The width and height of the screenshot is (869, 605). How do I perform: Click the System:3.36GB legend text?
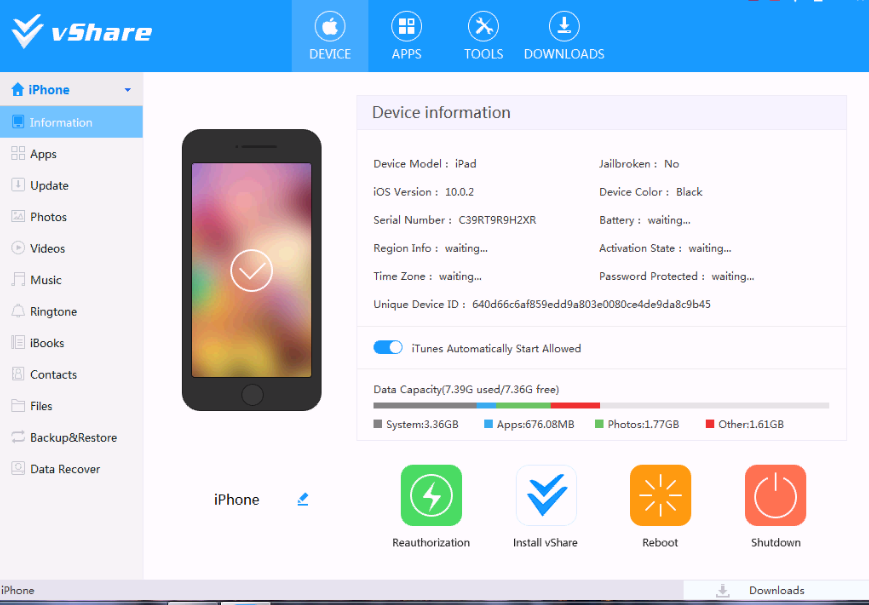pos(422,424)
